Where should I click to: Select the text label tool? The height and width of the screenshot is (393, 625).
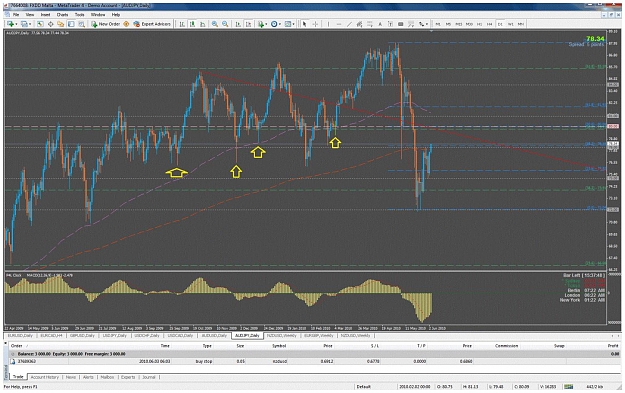coord(390,24)
